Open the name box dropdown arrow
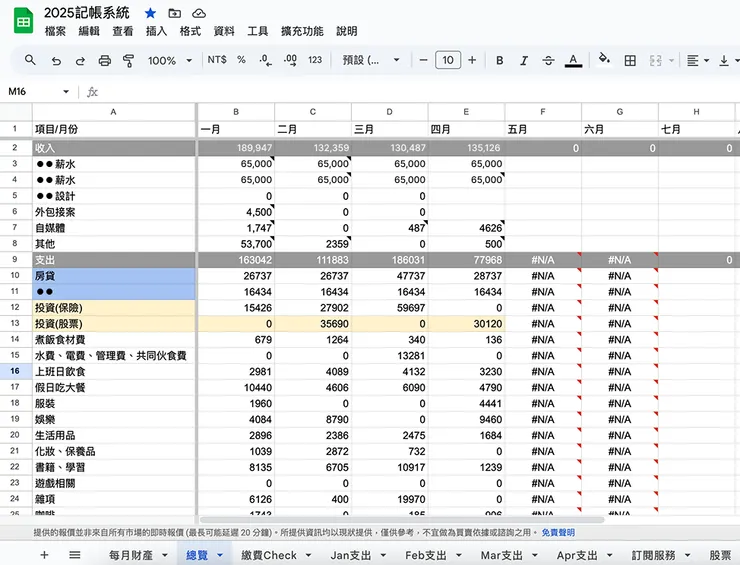The width and height of the screenshot is (740, 565). (x=66, y=92)
